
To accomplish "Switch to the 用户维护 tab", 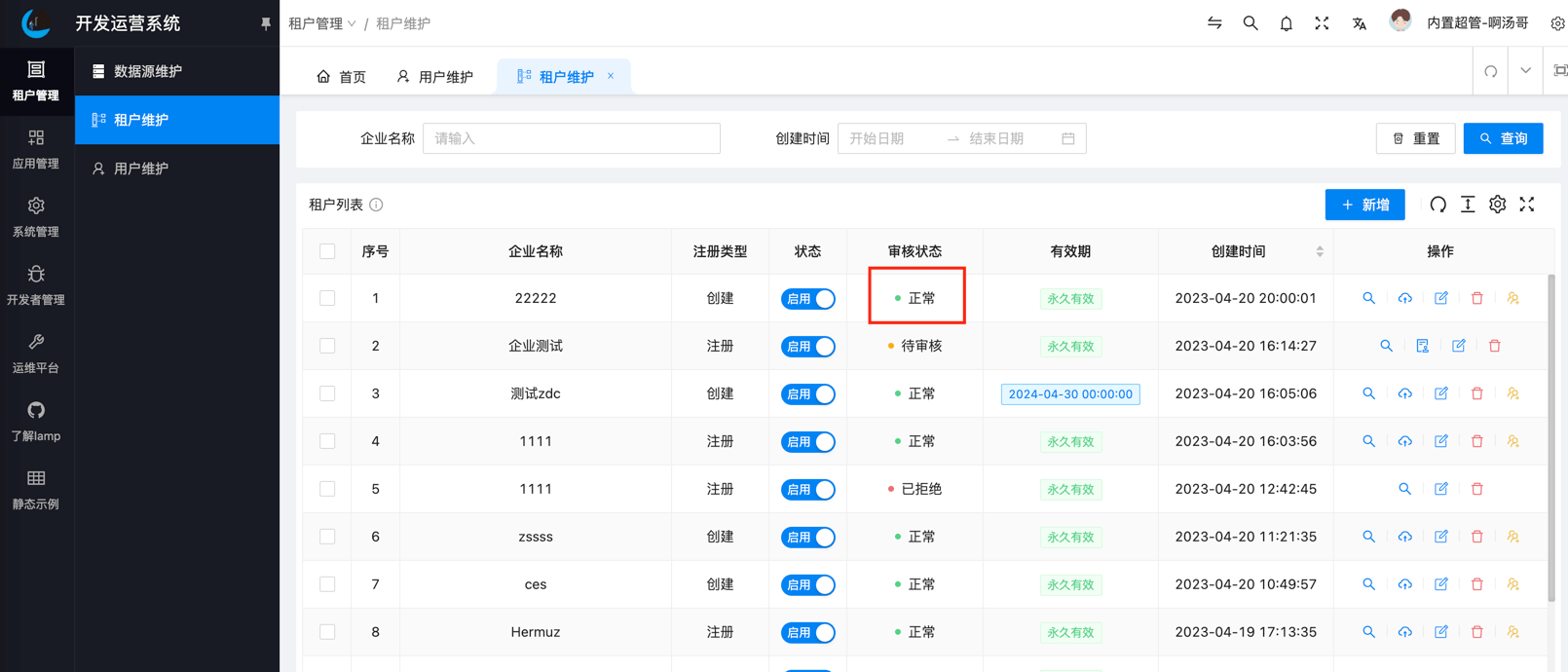I will 435,77.
